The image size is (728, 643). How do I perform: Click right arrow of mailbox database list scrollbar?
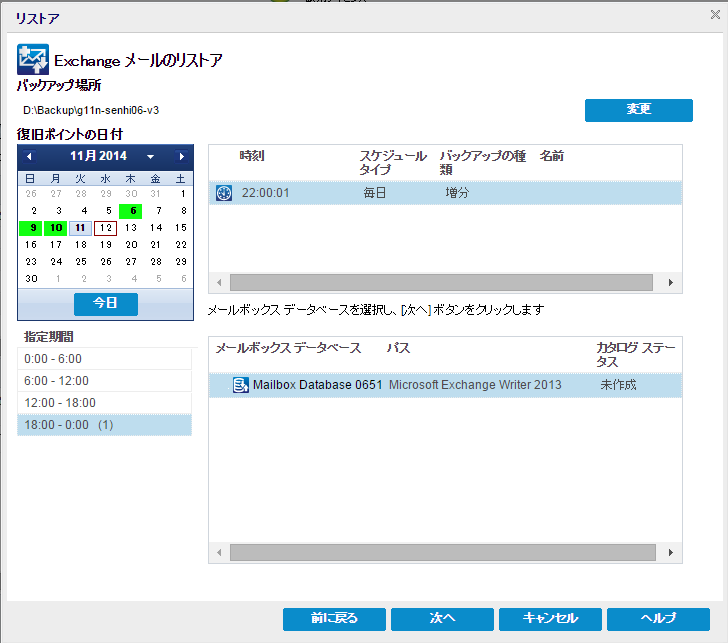[x=670, y=552]
